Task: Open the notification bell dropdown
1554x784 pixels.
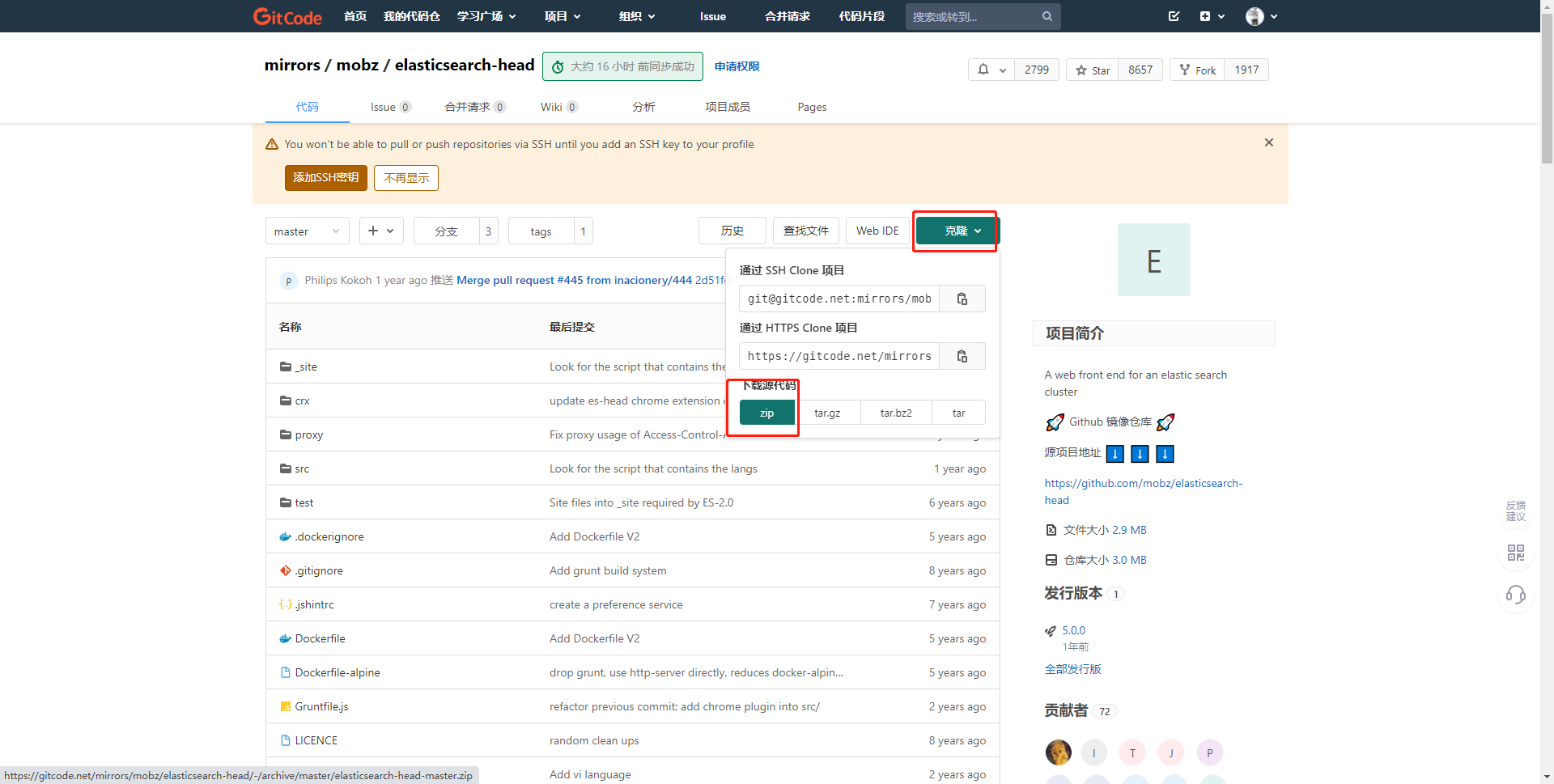Action: (x=991, y=70)
